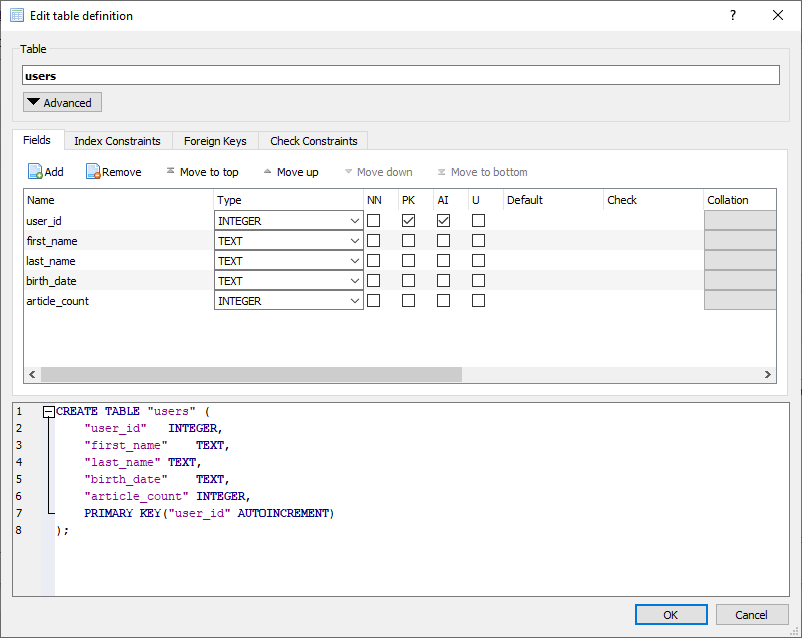This screenshot has width=802, height=638.
Task: Click the table name input field
Action: 400,75
